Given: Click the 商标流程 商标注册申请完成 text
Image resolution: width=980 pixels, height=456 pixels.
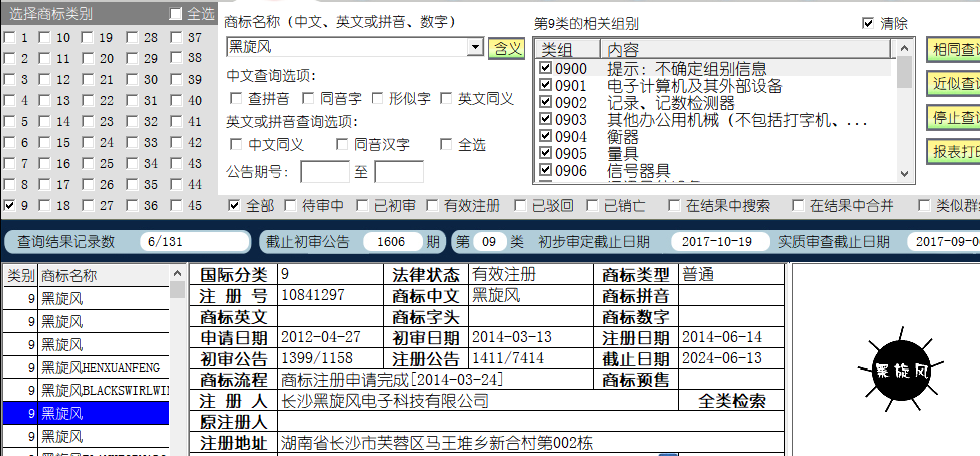Looking at the screenshot, I should coord(392,380).
